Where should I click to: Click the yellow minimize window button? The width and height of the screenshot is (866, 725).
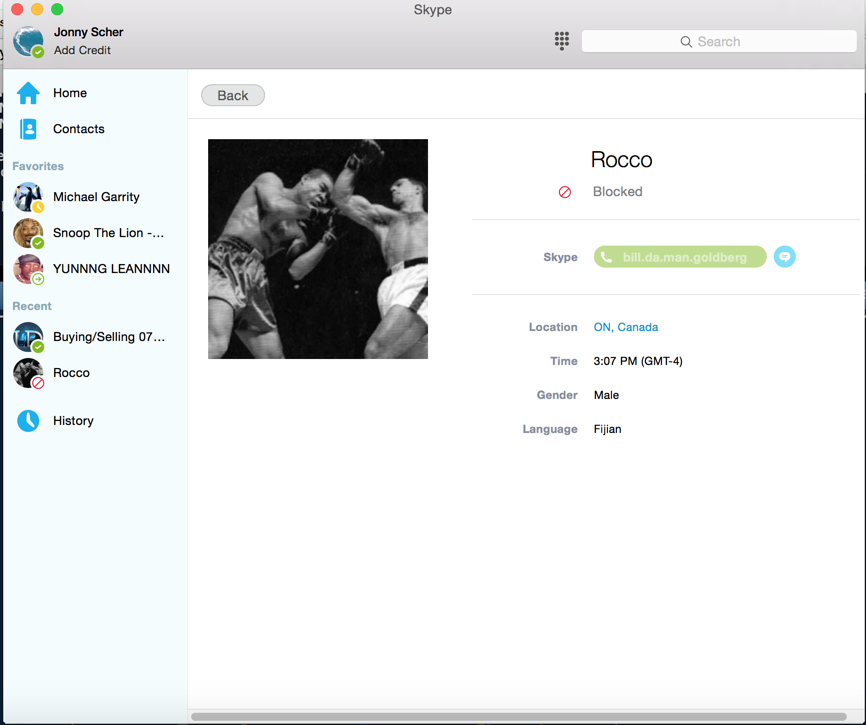pyautogui.click(x=37, y=9)
